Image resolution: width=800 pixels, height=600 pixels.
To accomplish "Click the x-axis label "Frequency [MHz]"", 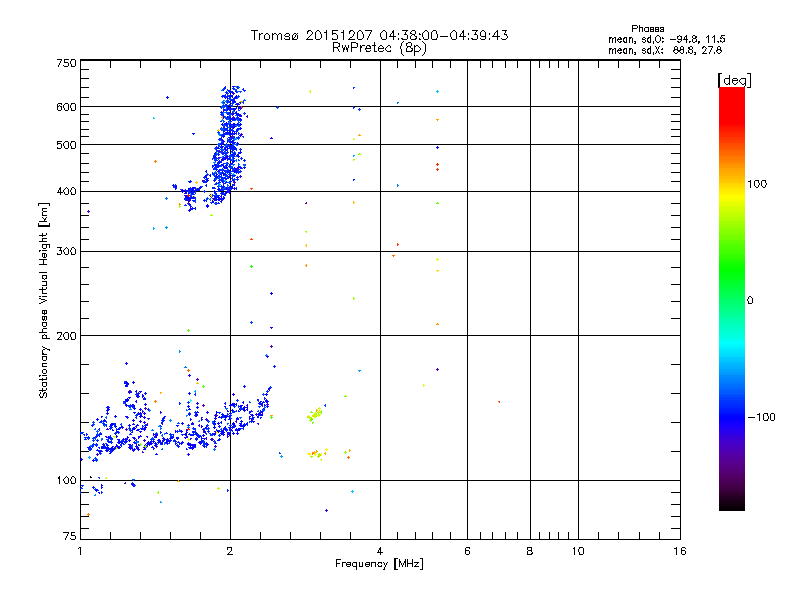I will pos(379,564).
